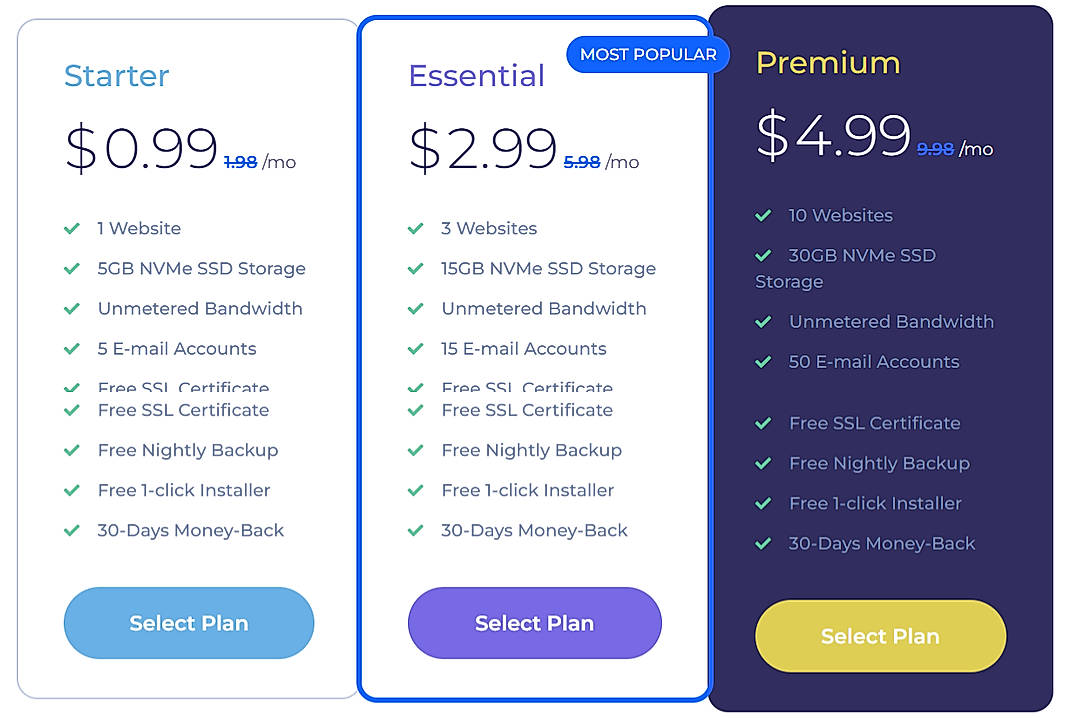
Task: Click Free SSL Certificate in the Essential plan
Action: 527,410
